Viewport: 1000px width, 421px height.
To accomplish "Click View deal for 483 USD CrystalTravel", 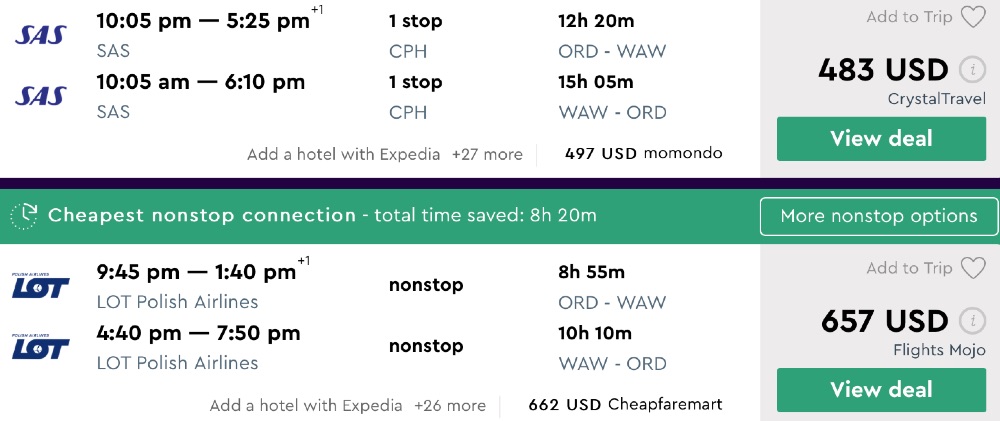I will [x=881, y=138].
